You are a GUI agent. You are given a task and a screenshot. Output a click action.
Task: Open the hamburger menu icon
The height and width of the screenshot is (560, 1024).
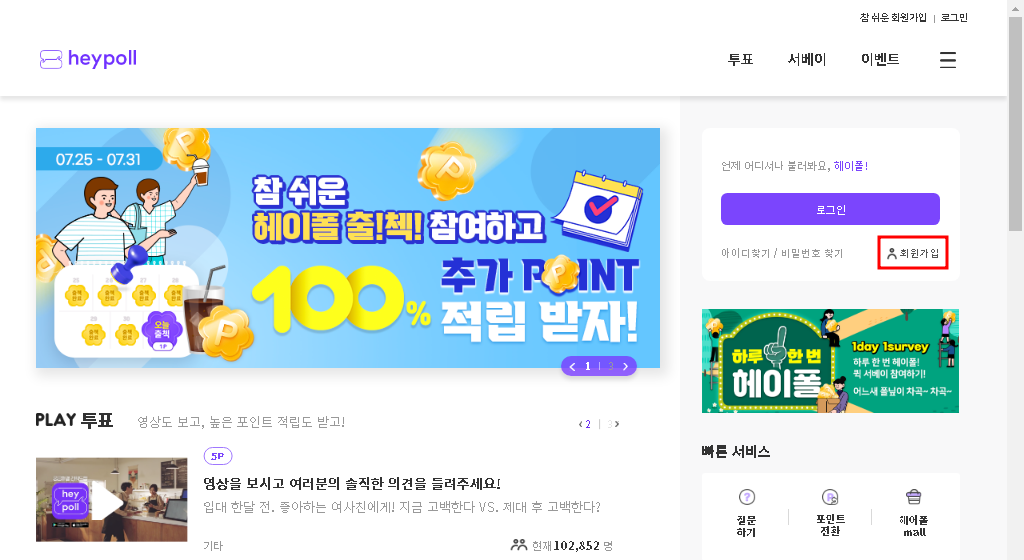pos(948,59)
